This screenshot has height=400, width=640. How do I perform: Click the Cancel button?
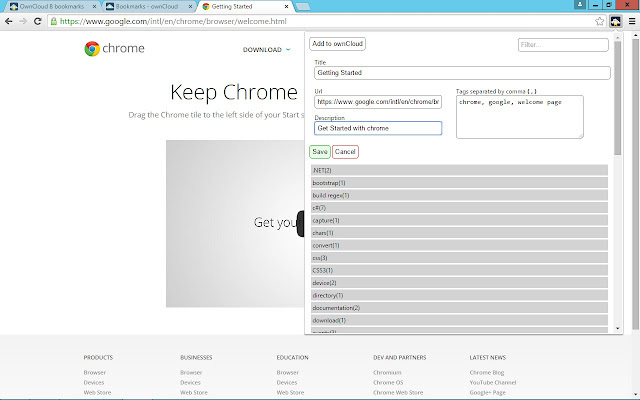pos(345,152)
